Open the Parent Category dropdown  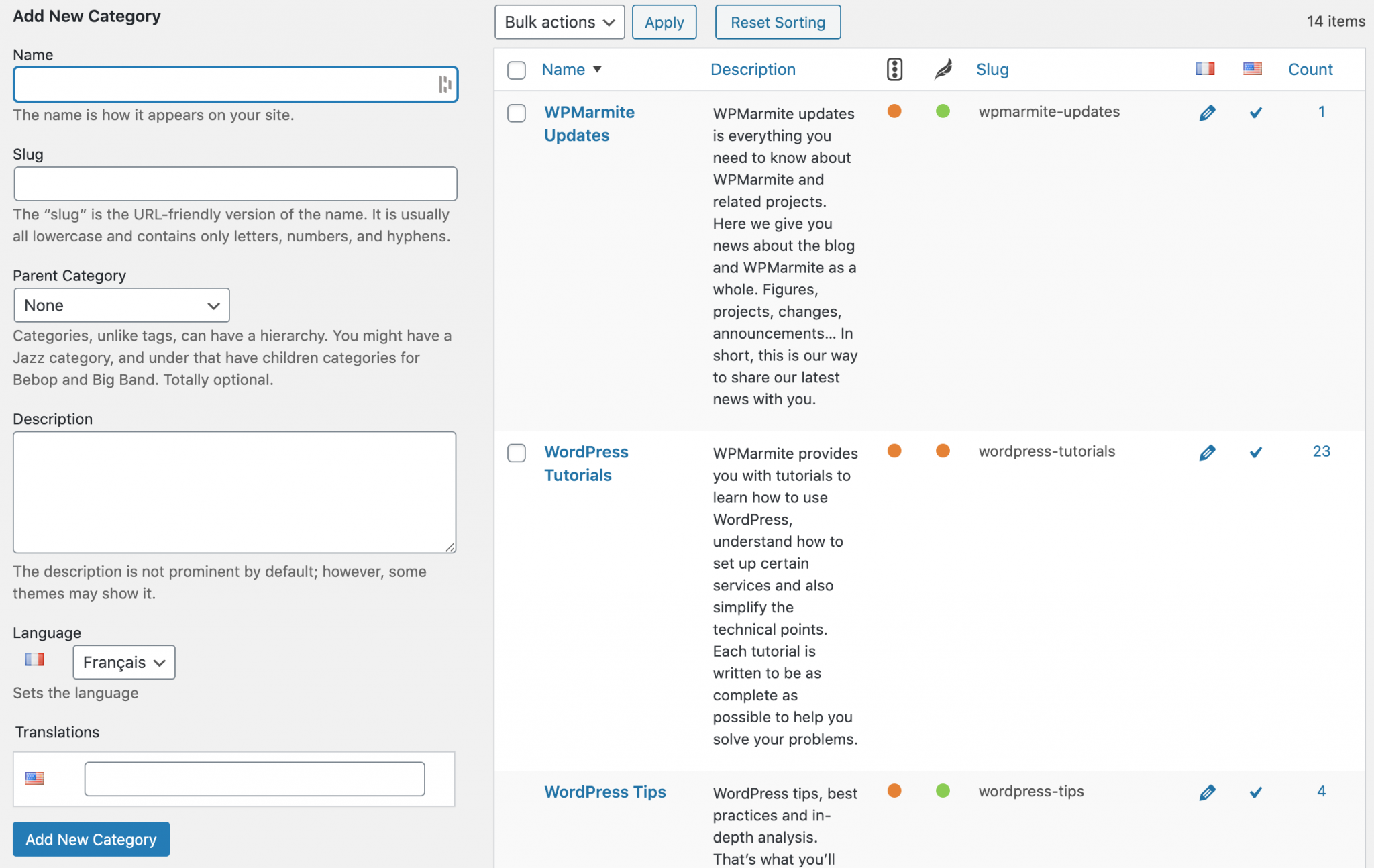point(121,305)
